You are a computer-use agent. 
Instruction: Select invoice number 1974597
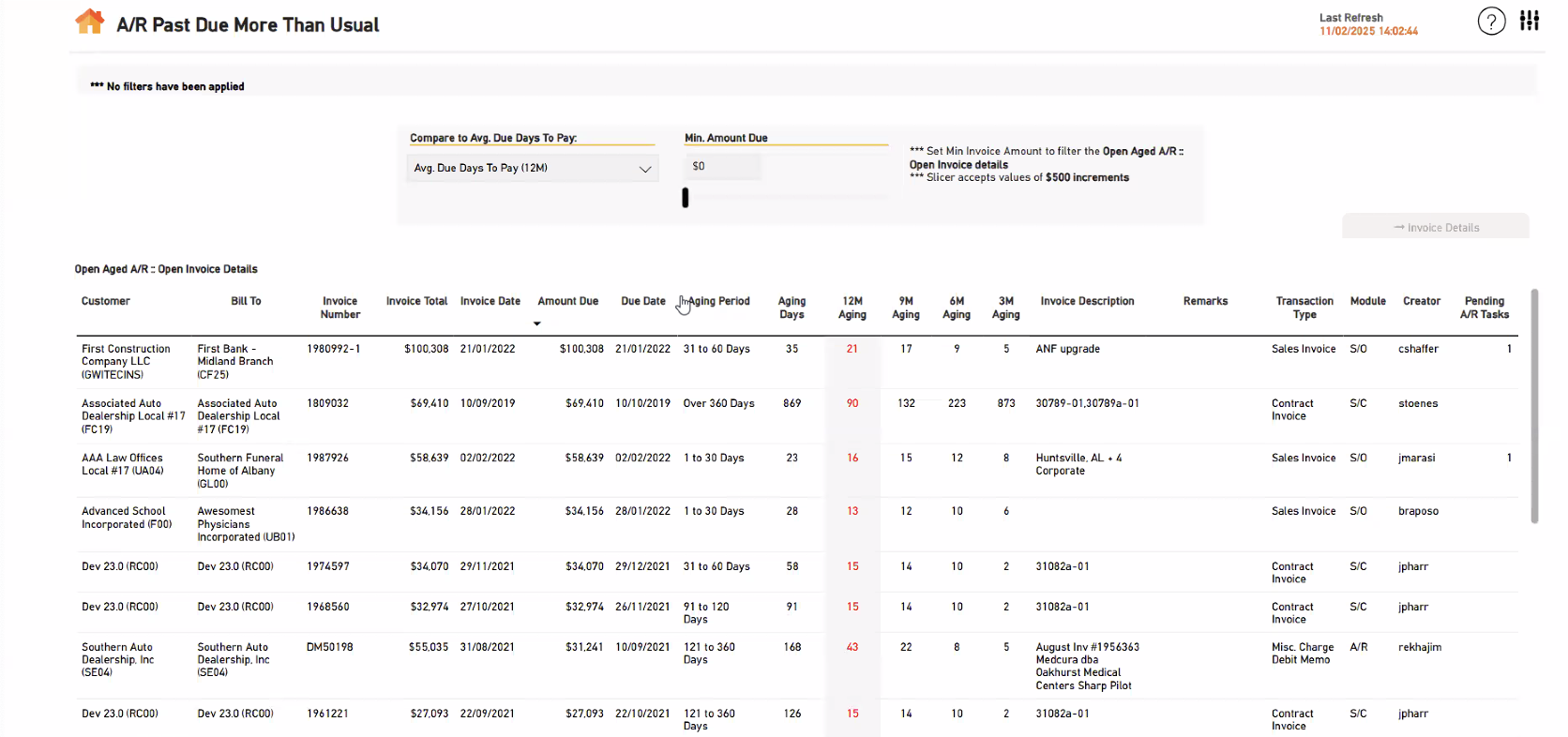click(x=327, y=566)
